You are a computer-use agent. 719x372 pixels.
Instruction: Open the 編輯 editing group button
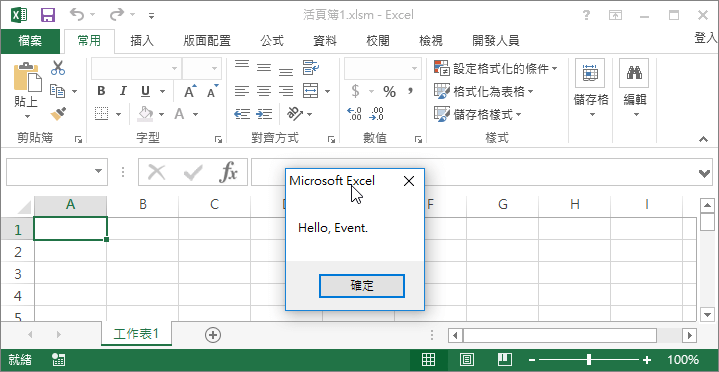point(635,89)
